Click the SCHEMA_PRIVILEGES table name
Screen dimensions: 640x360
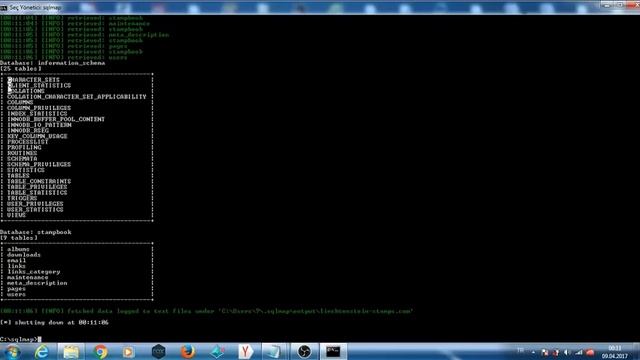[39, 164]
